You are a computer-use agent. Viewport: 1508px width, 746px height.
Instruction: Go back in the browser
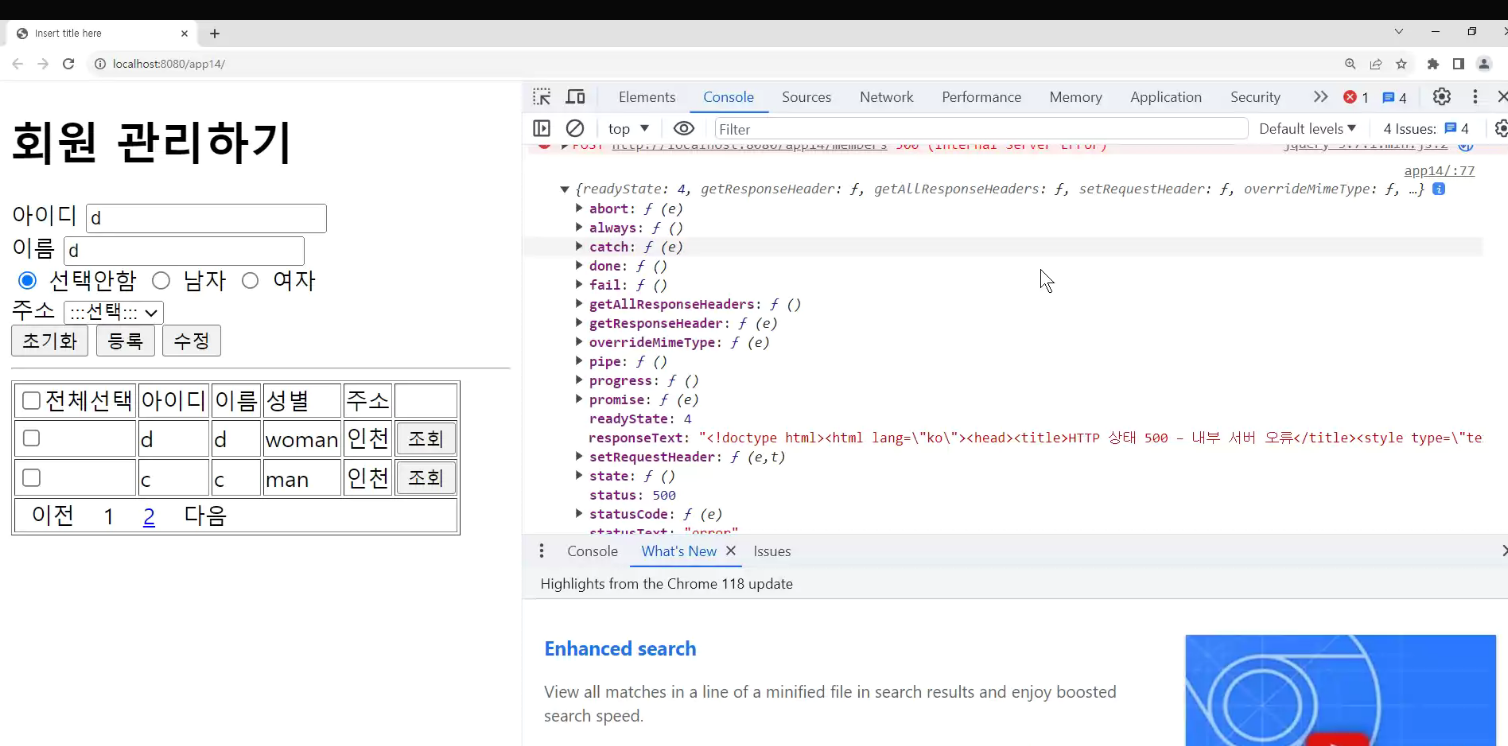pos(18,64)
